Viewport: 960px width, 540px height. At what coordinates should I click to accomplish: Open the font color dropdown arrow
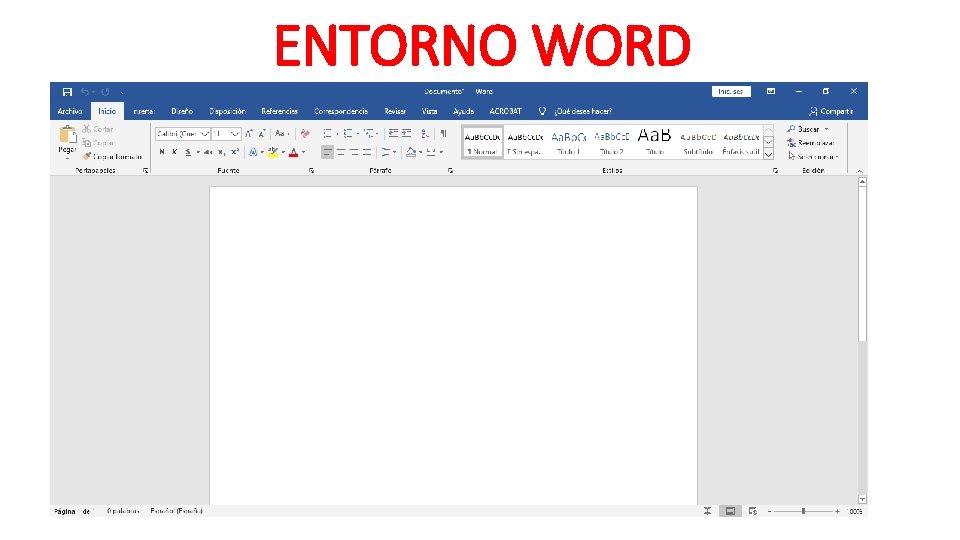(x=304, y=152)
